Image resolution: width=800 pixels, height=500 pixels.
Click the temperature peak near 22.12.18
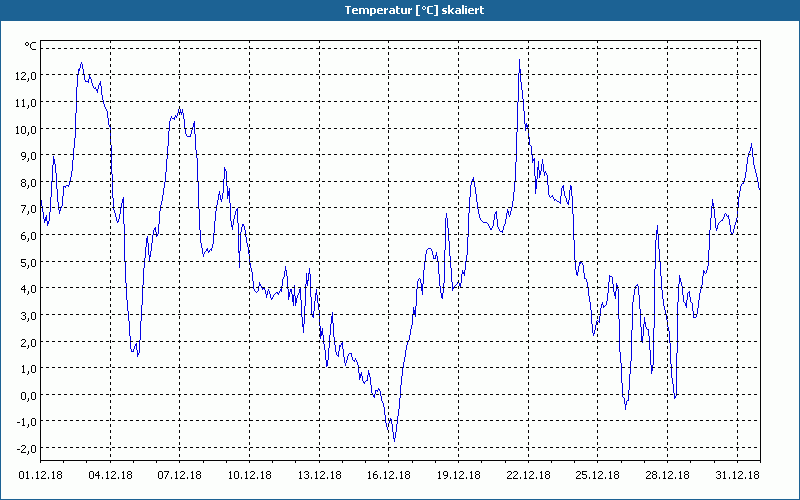click(x=519, y=60)
